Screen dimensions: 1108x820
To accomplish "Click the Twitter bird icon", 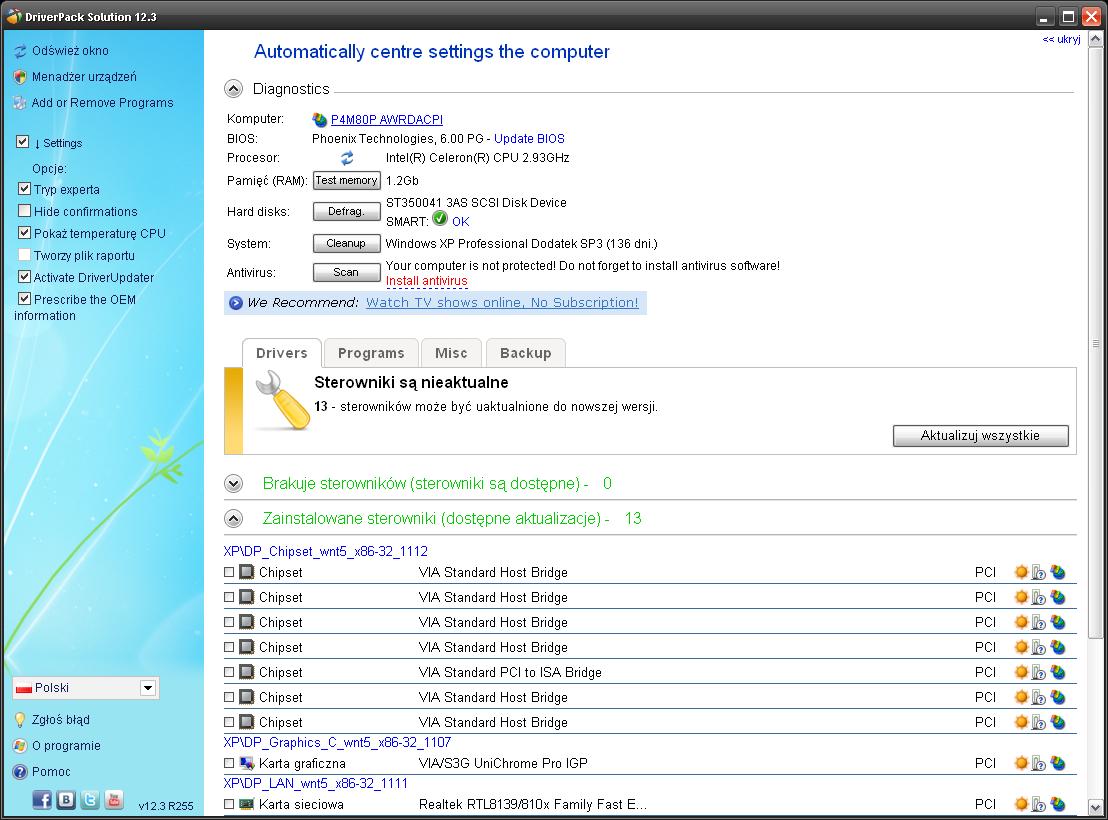I will click(x=90, y=800).
